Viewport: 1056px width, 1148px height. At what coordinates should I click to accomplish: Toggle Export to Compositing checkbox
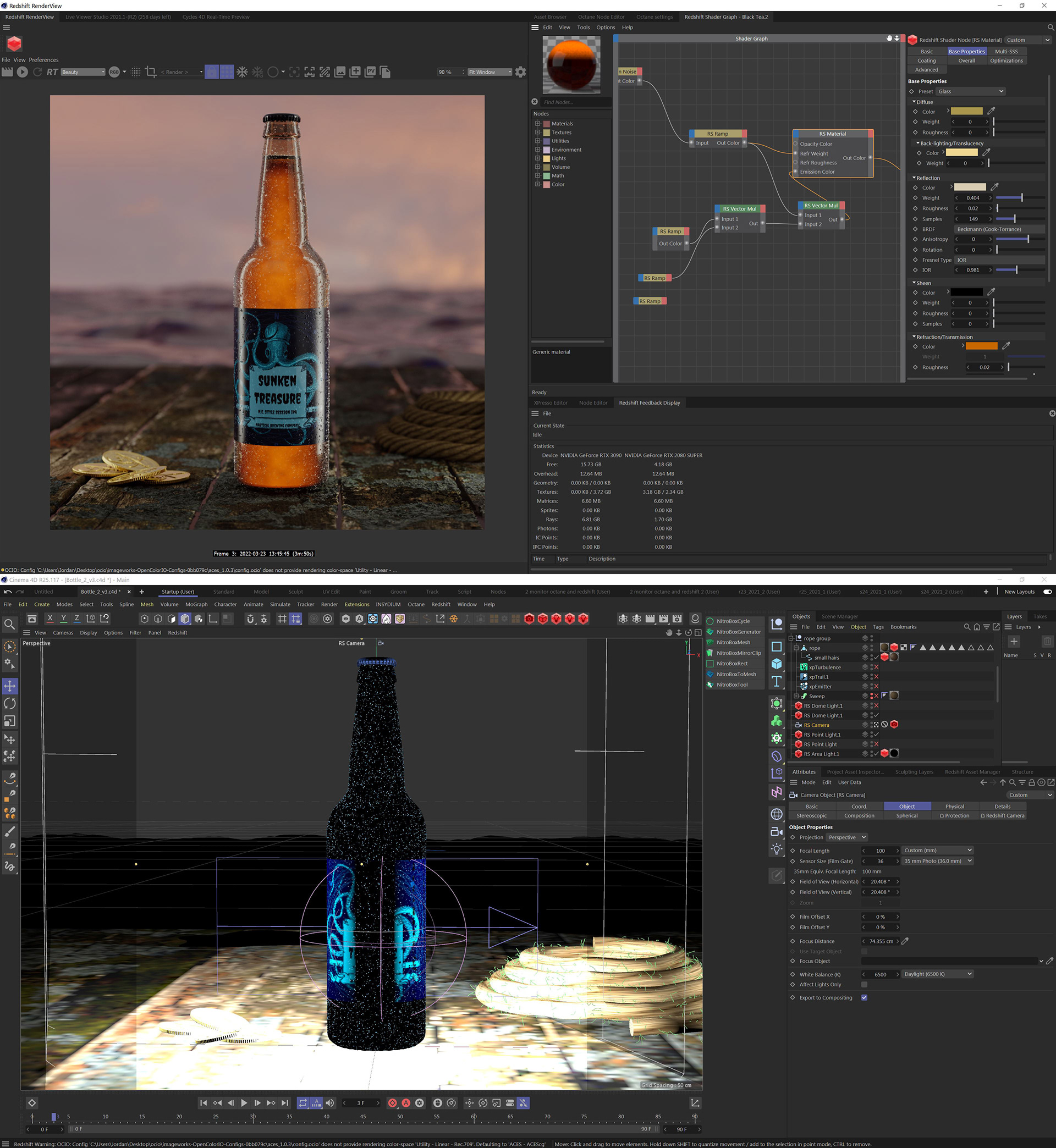pos(864,998)
